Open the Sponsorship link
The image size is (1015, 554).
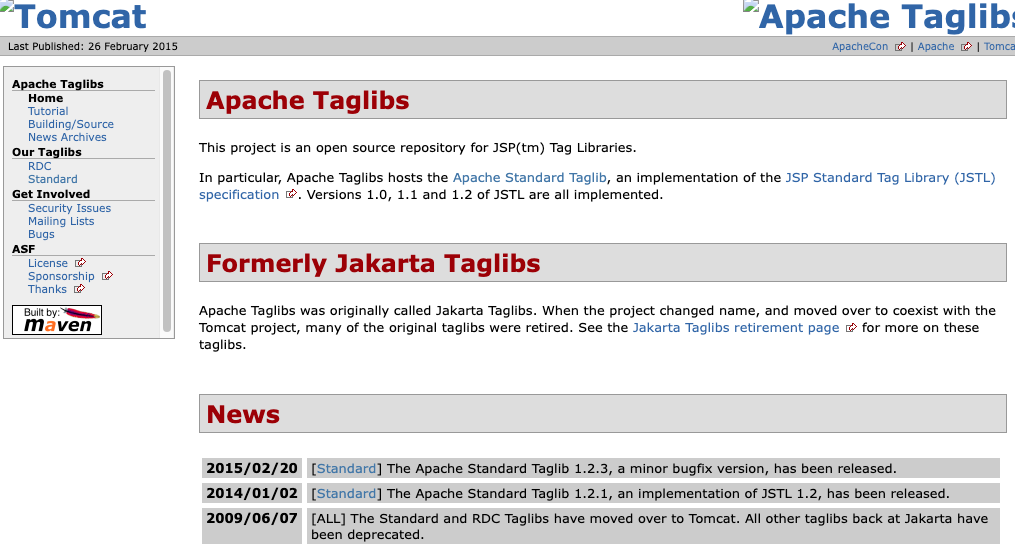61,276
